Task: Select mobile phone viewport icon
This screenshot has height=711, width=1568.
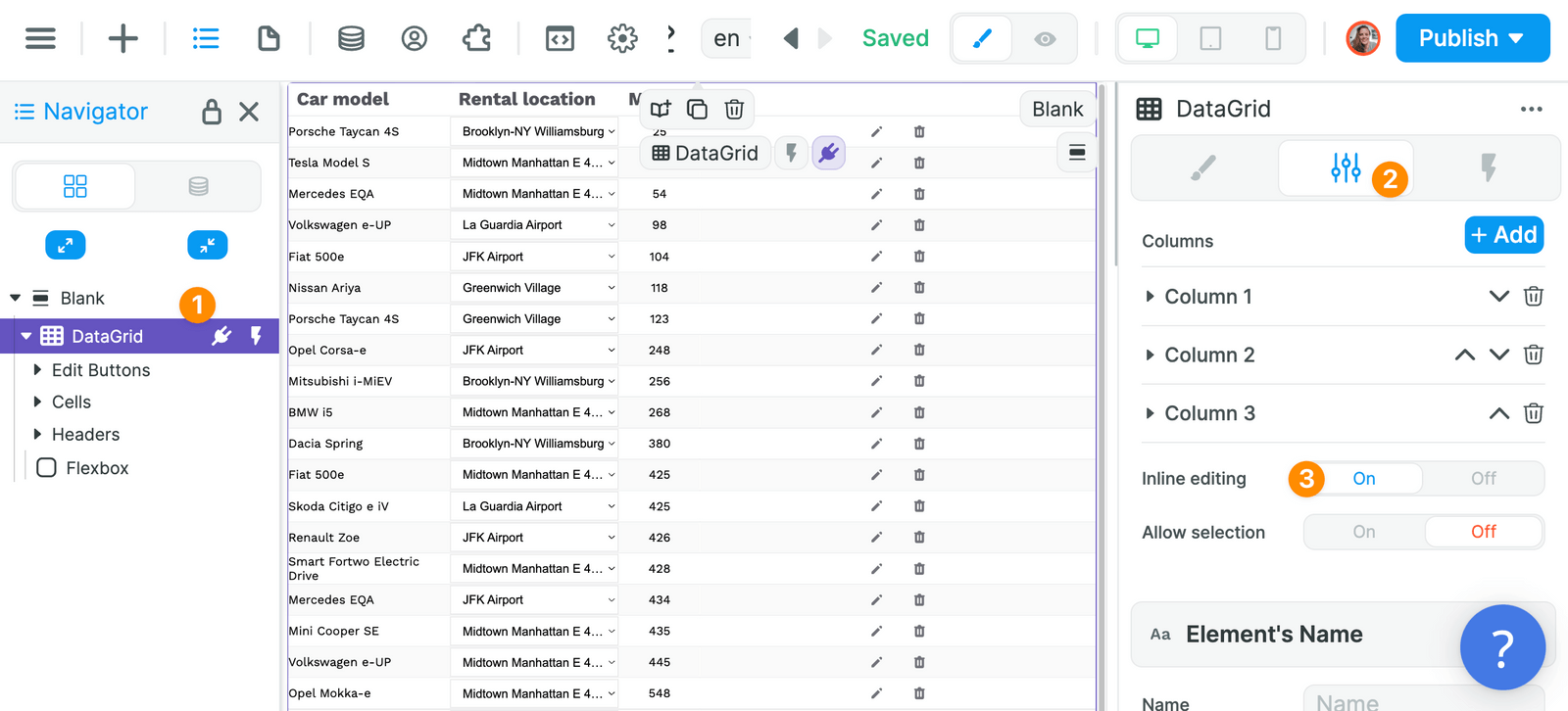Action: [1273, 38]
